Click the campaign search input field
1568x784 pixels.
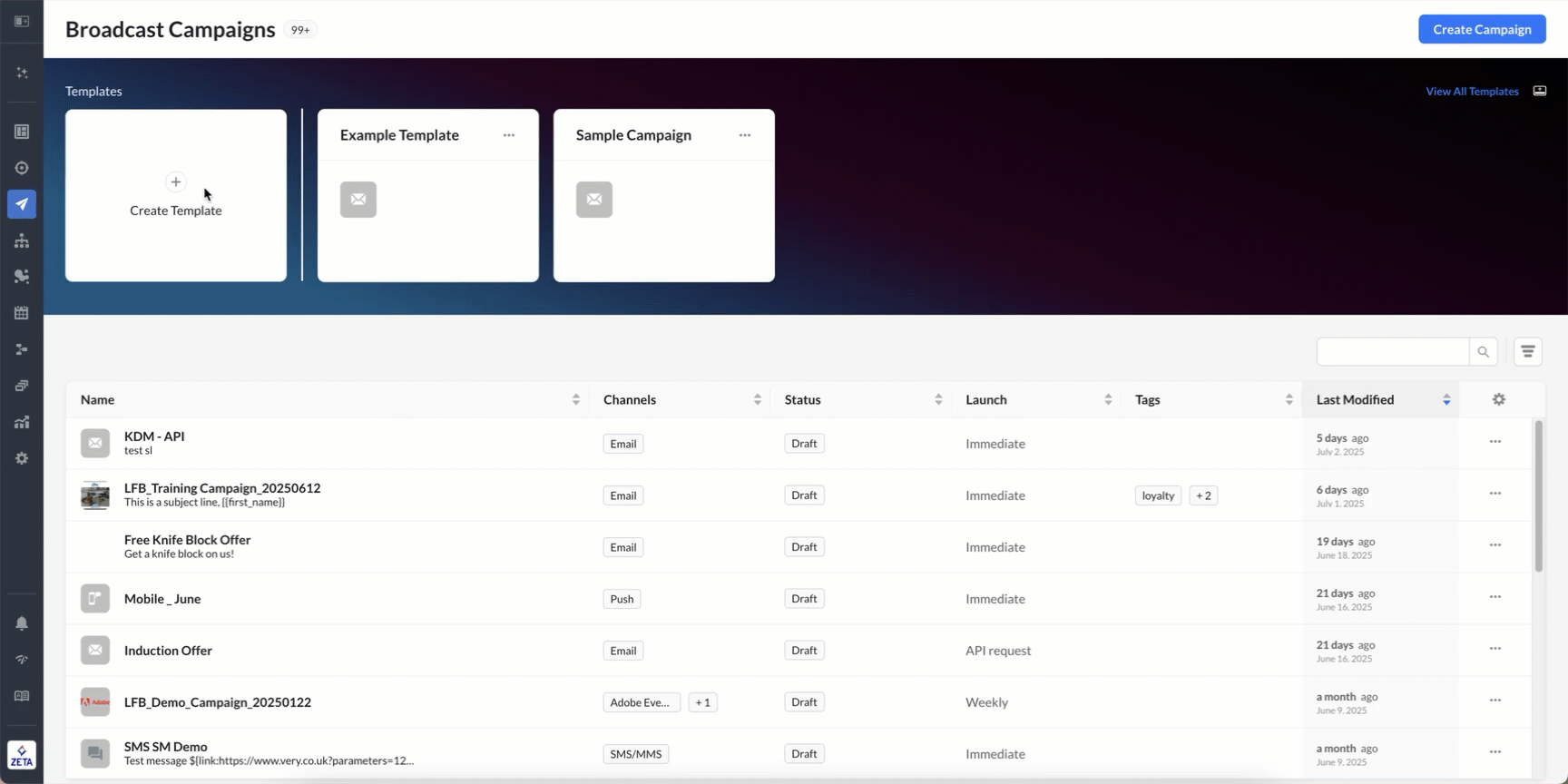1392,352
